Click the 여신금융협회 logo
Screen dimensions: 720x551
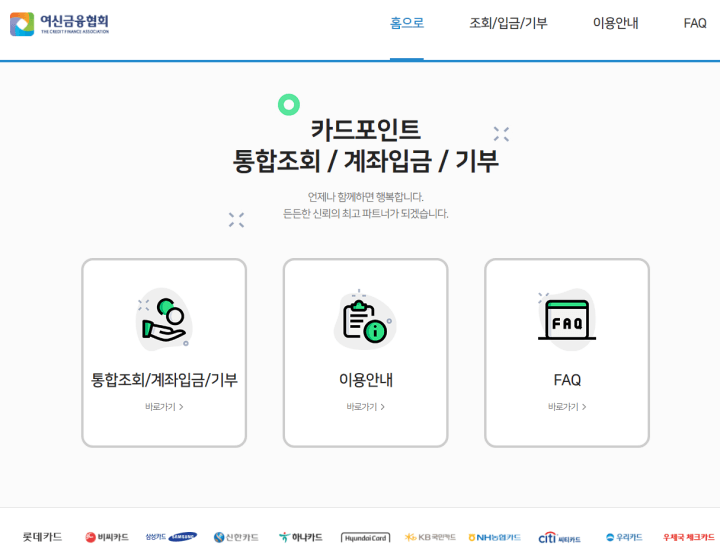60,24
